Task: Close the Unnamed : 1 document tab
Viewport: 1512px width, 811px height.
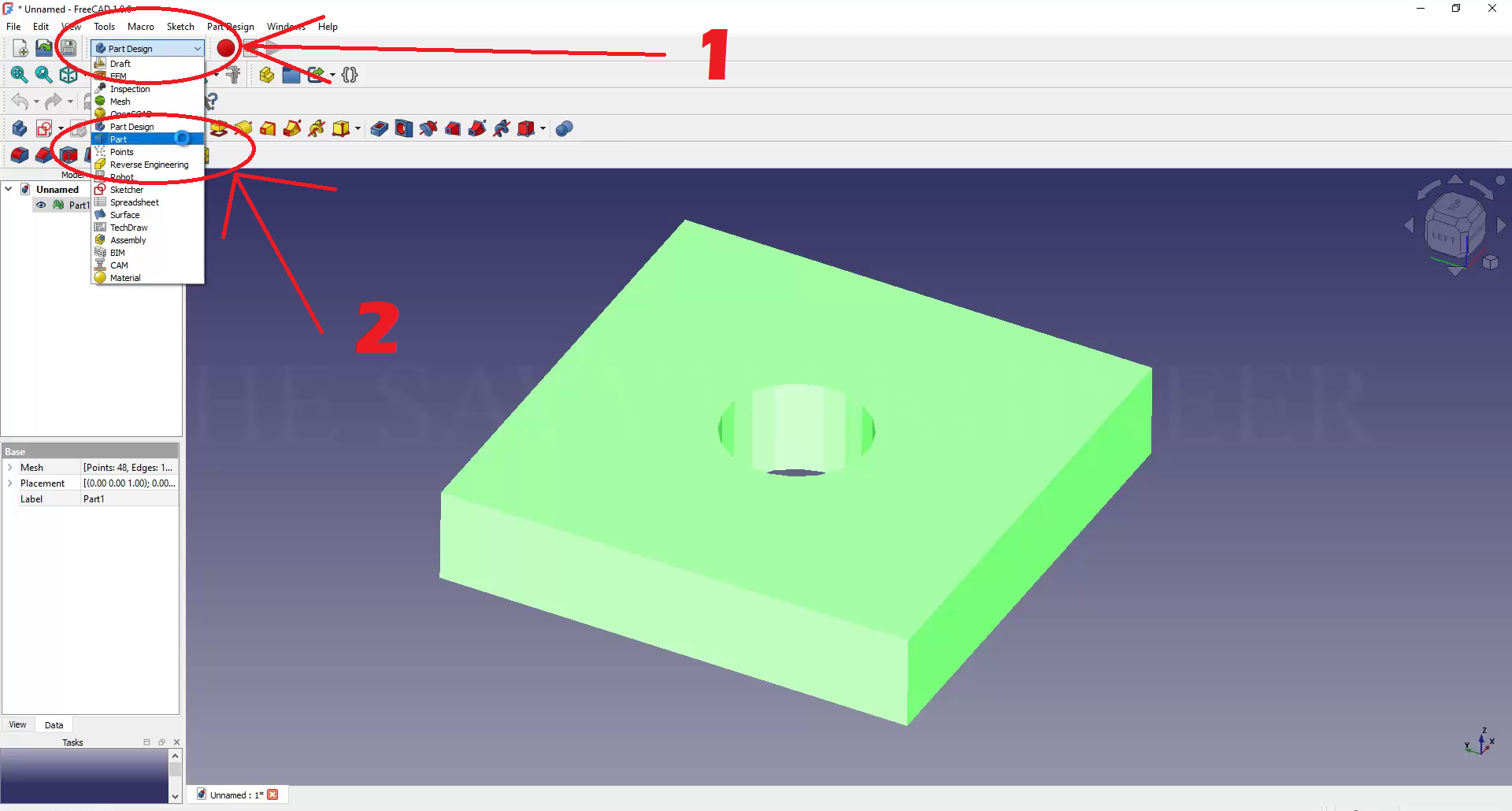Action: pyautogui.click(x=272, y=794)
